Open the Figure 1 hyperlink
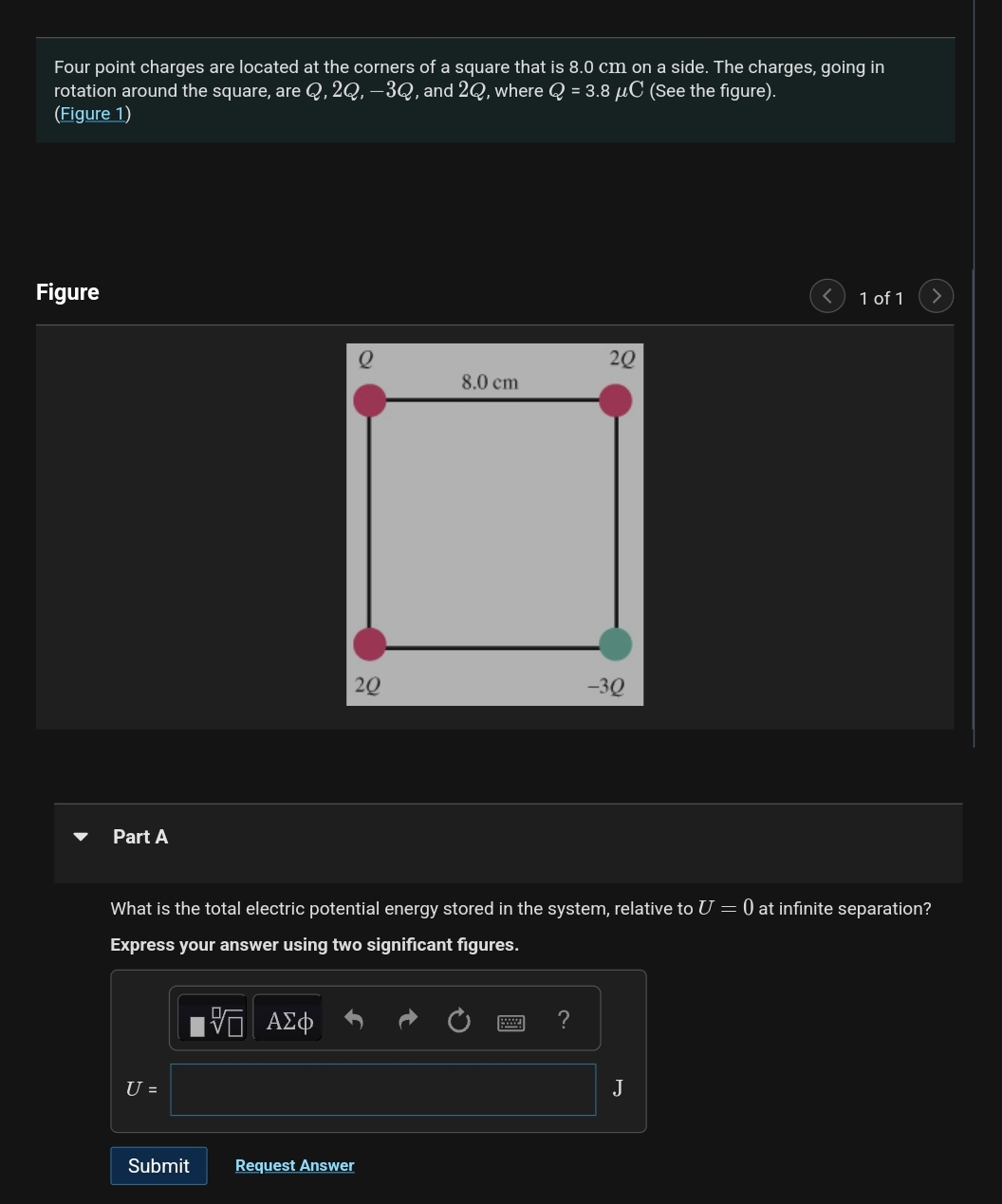Image resolution: width=1002 pixels, height=1204 pixels. pos(92,113)
